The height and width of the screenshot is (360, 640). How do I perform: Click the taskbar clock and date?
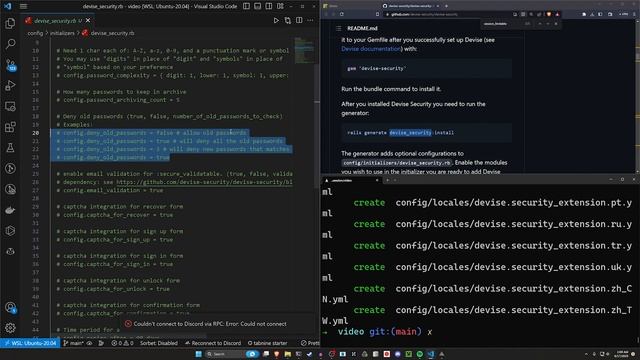(x=622, y=354)
